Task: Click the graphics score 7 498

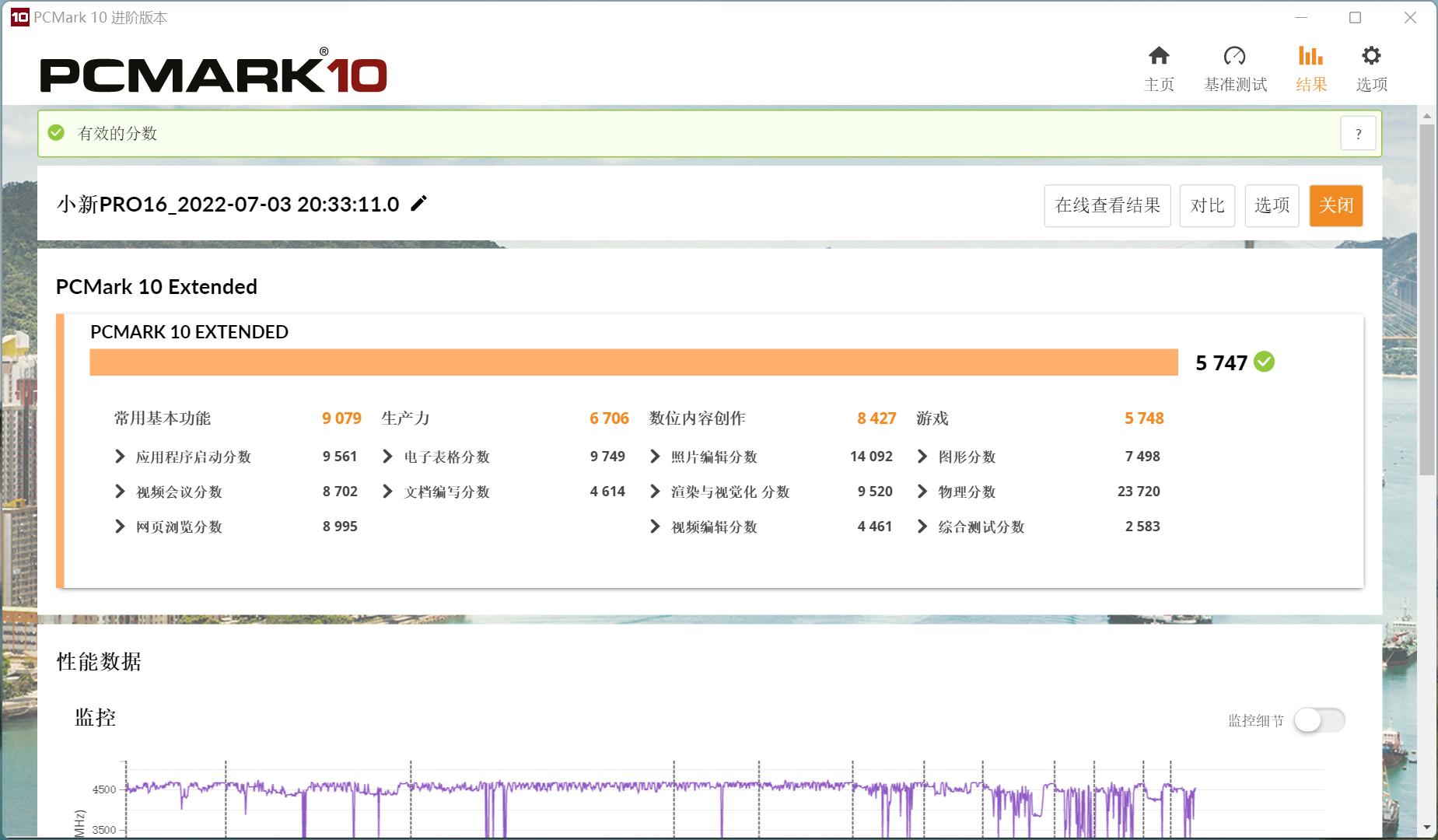Action: point(1142,457)
